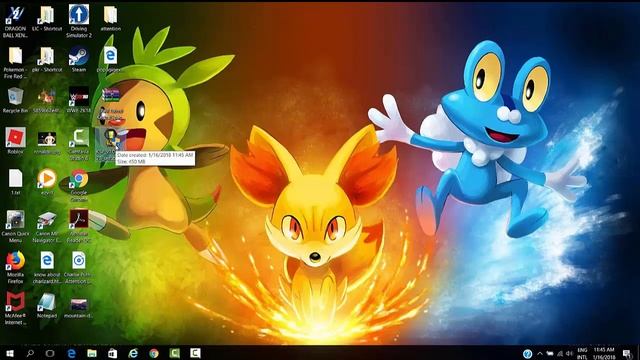The height and width of the screenshot is (360, 640).
Task: Open File Explorer from the taskbar
Action: 92,353
